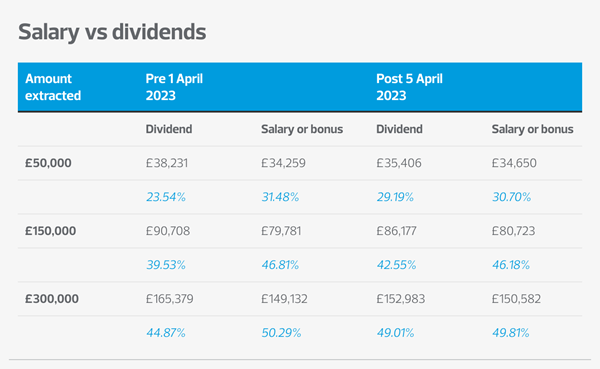
Task: Select the £300,000 row label
Action: (52, 299)
